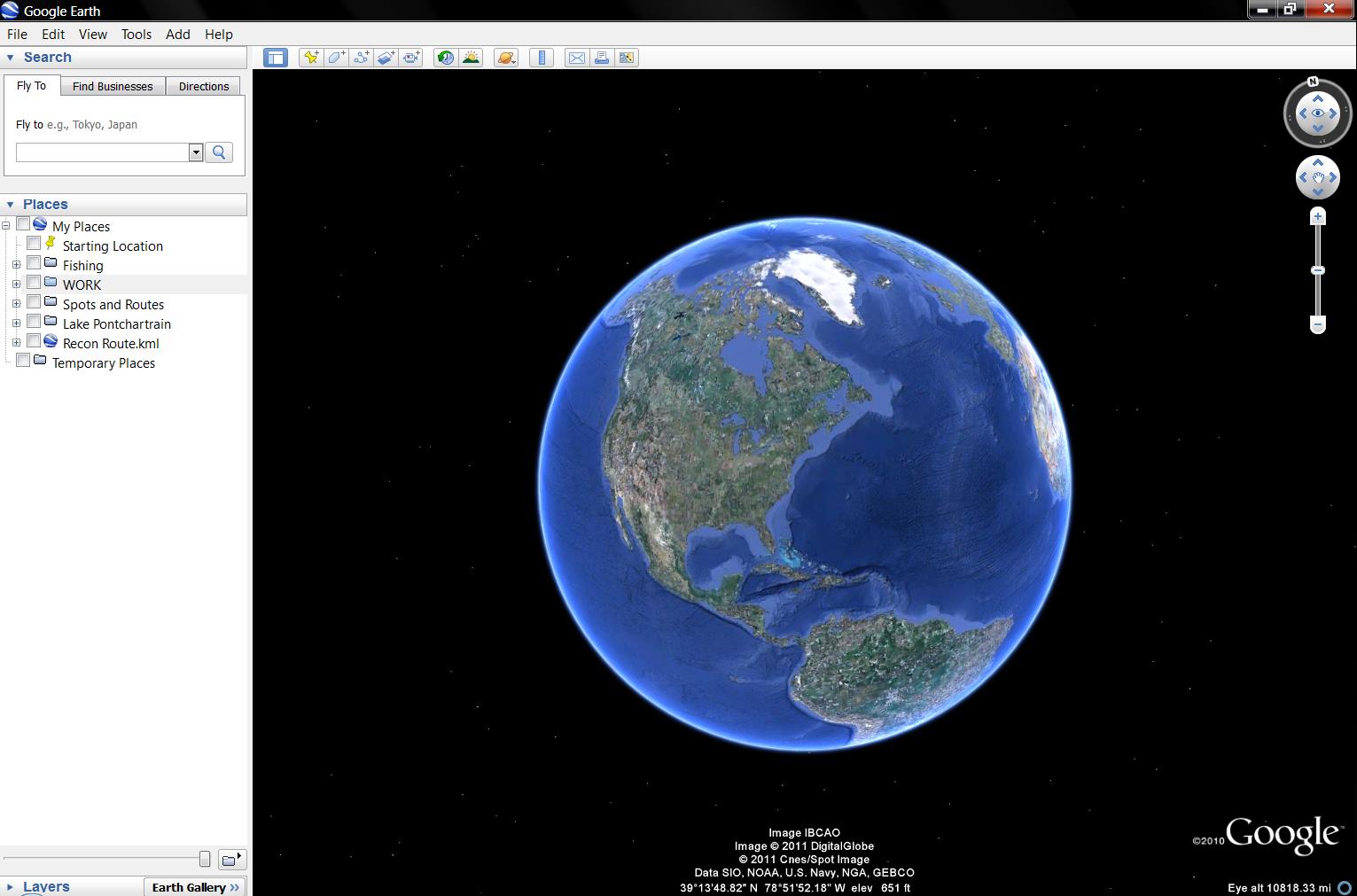
Task: Open the planet switcher (Sky/Mars/Moon) icon
Action: (x=506, y=58)
